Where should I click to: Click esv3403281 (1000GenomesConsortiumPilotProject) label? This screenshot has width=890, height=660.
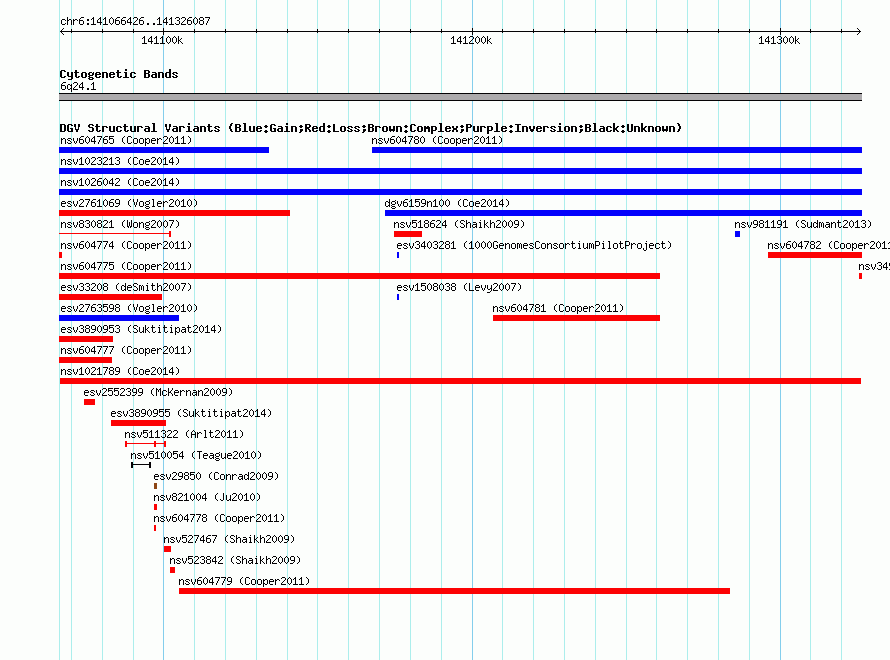click(x=534, y=245)
